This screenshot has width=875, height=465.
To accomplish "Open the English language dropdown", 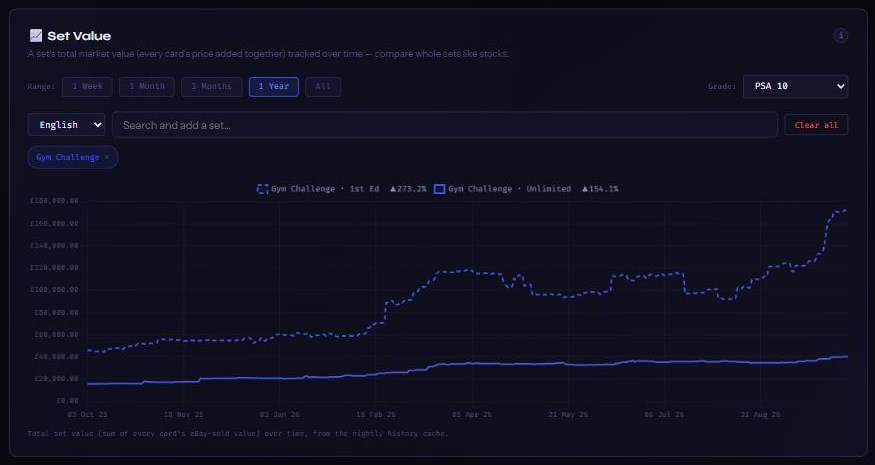I will 66,125.
